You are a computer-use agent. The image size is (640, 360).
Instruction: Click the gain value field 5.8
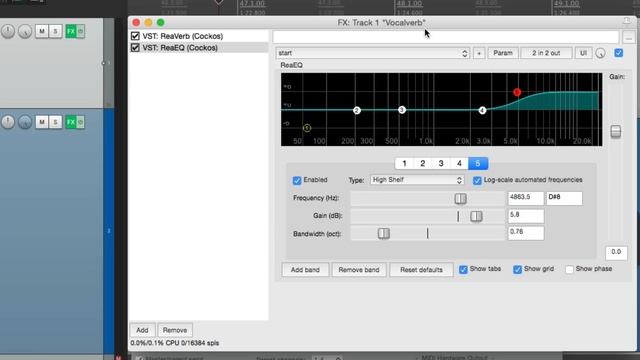[x=526, y=216]
